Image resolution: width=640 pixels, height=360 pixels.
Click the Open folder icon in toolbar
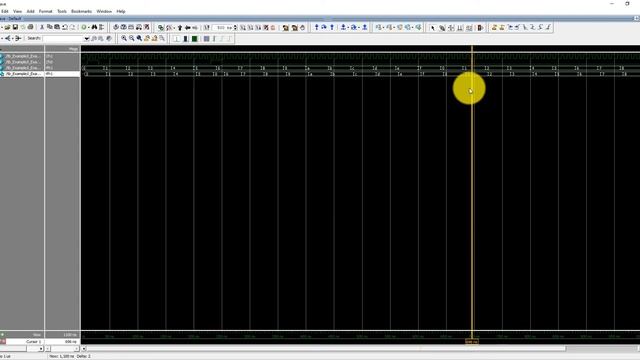(7, 27)
